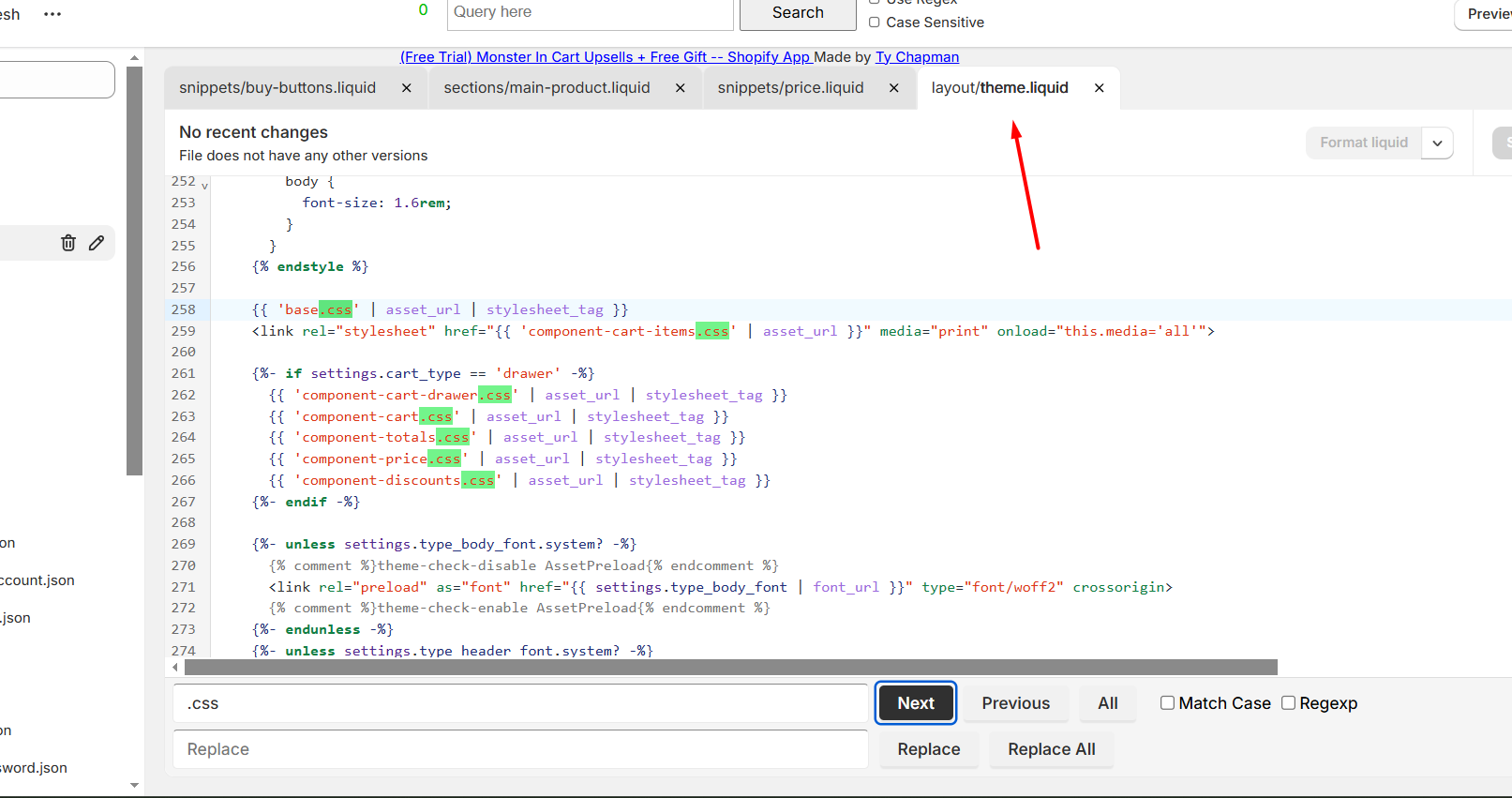This screenshot has width=1512, height=798.
Task: Switch to snippets/price.liquid tab
Action: [790, 87]
